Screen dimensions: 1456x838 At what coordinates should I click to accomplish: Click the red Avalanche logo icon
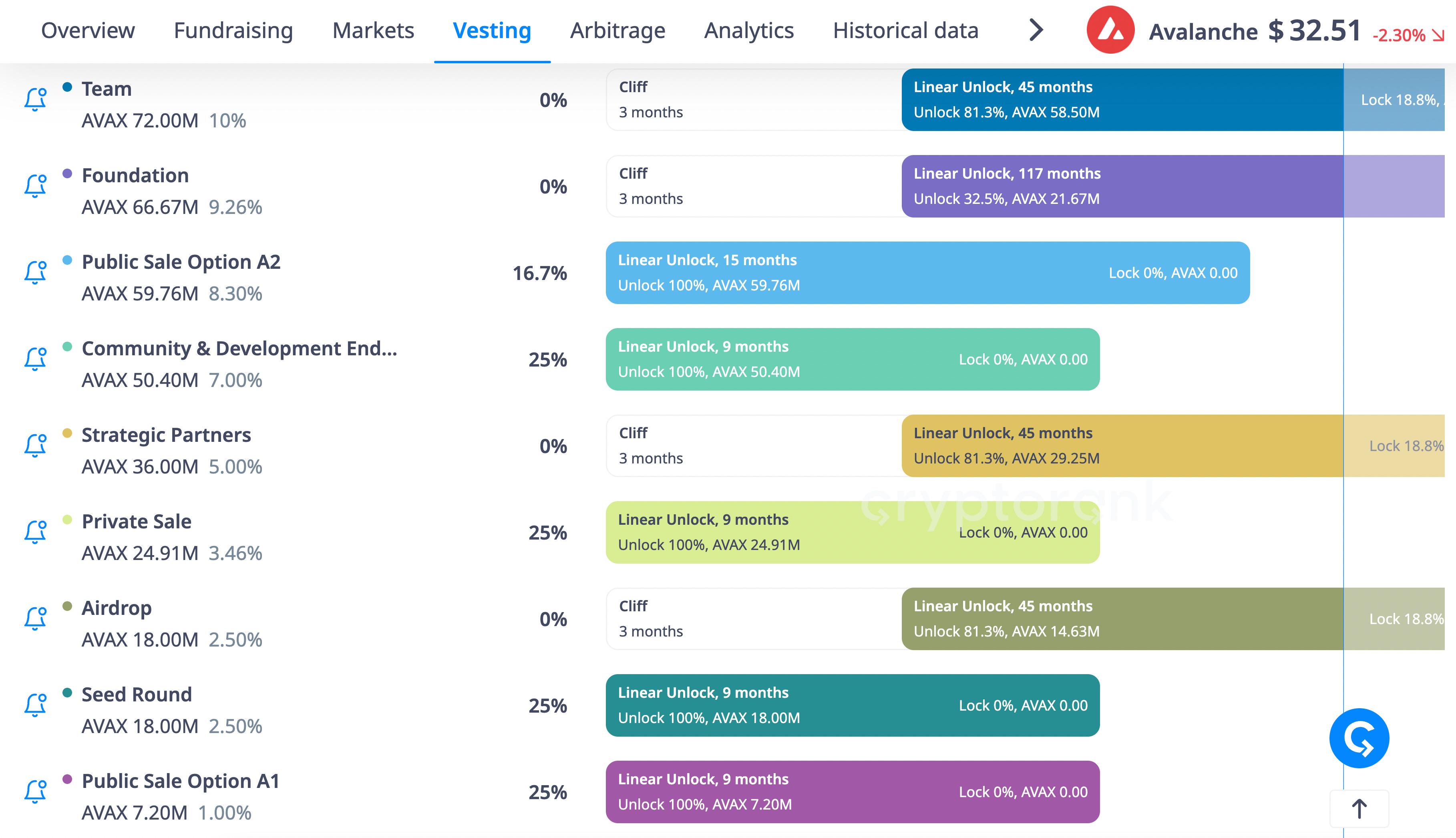click(x=1110, y=30)
